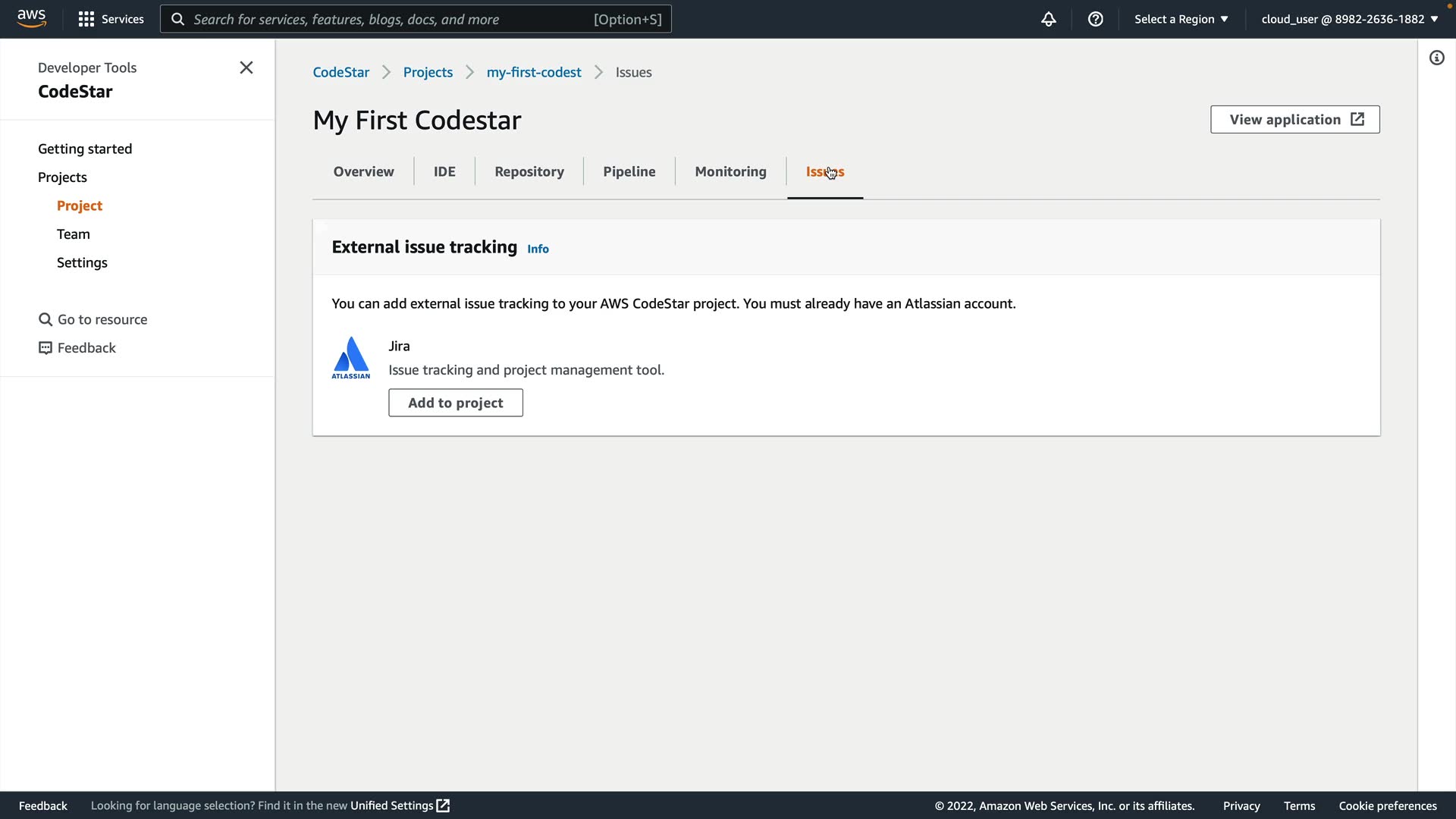Open the info panel icon at right edge
Viewport: 1456px width, 819px height.
pos(1436,58)
